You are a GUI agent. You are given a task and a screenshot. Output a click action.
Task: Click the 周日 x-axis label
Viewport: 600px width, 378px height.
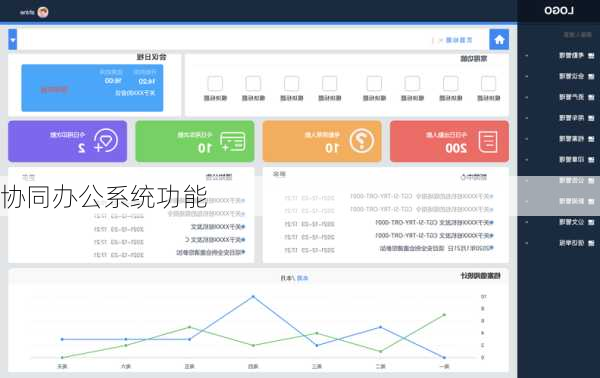pyautogui.click(x=62, y=367)
